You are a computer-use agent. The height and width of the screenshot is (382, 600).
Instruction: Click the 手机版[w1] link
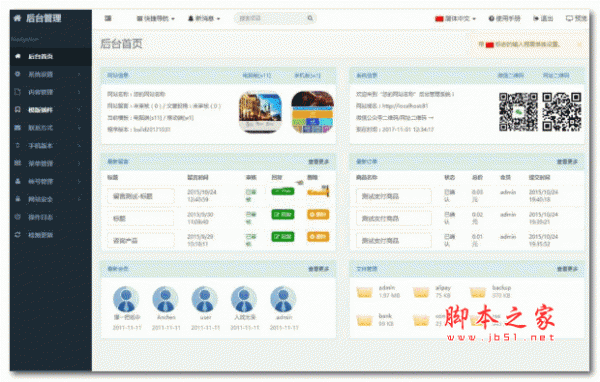(x=307, y=75)
